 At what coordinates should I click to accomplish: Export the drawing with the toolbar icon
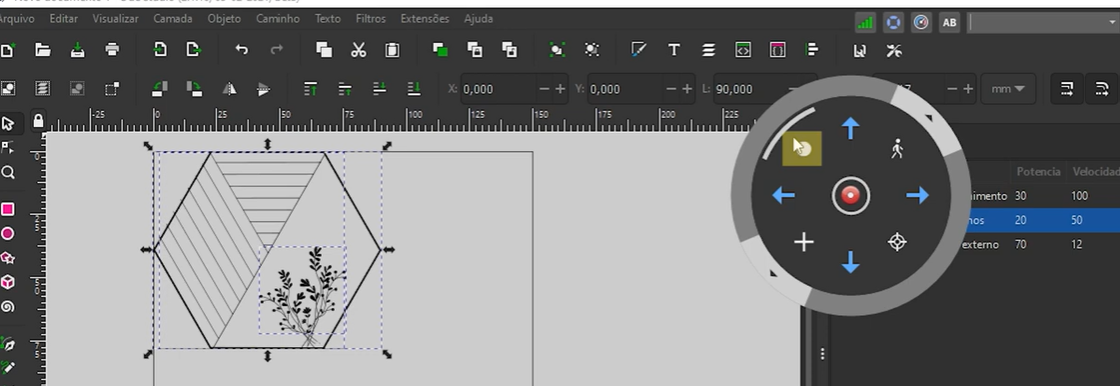pos(194,50)
